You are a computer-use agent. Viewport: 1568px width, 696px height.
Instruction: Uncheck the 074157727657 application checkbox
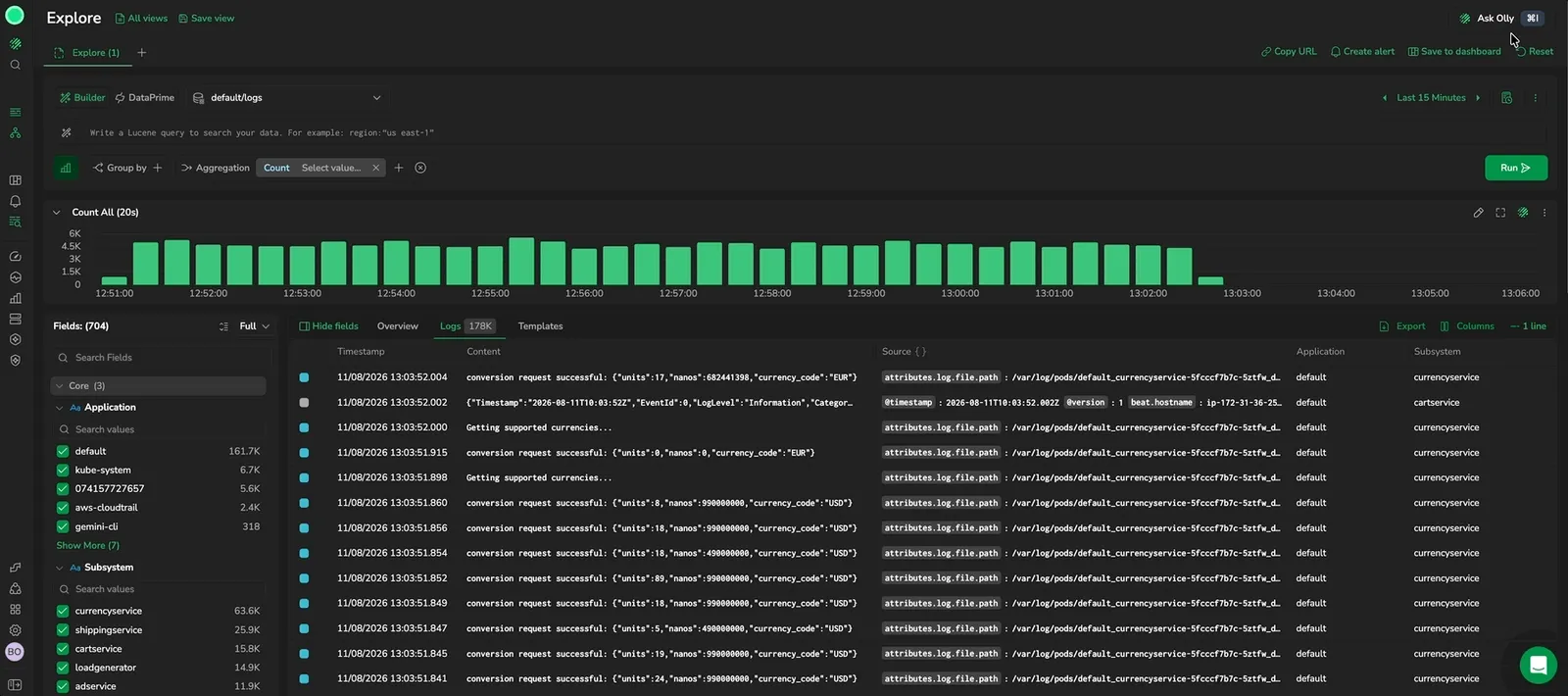tap(63, 489)
